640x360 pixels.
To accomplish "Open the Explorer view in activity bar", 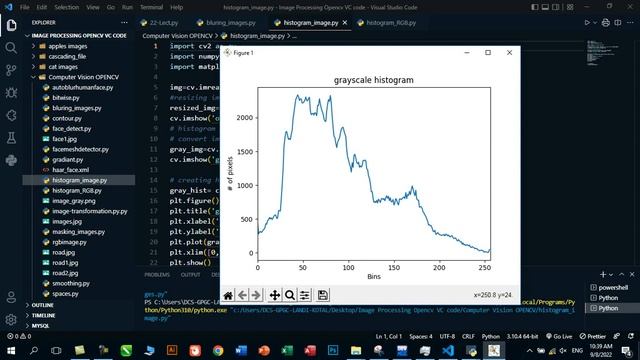I will (x=11, y=25).
